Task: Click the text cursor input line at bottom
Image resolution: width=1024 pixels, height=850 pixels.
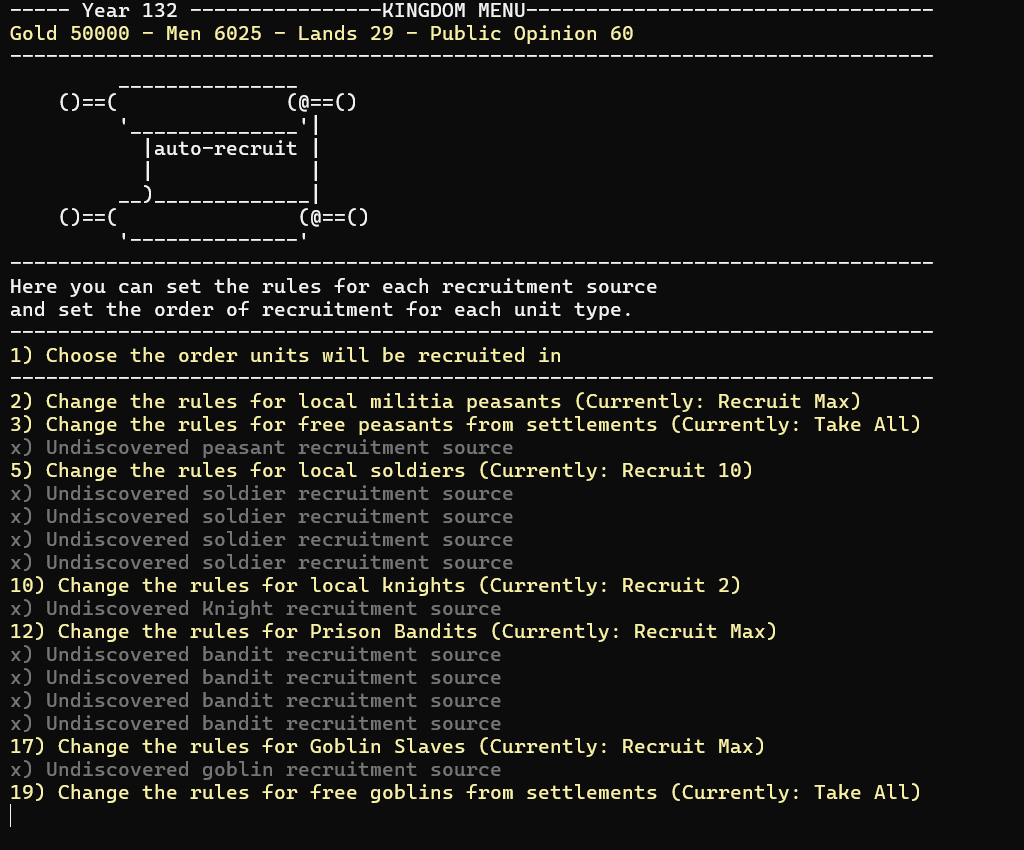Action: point(11,816)
